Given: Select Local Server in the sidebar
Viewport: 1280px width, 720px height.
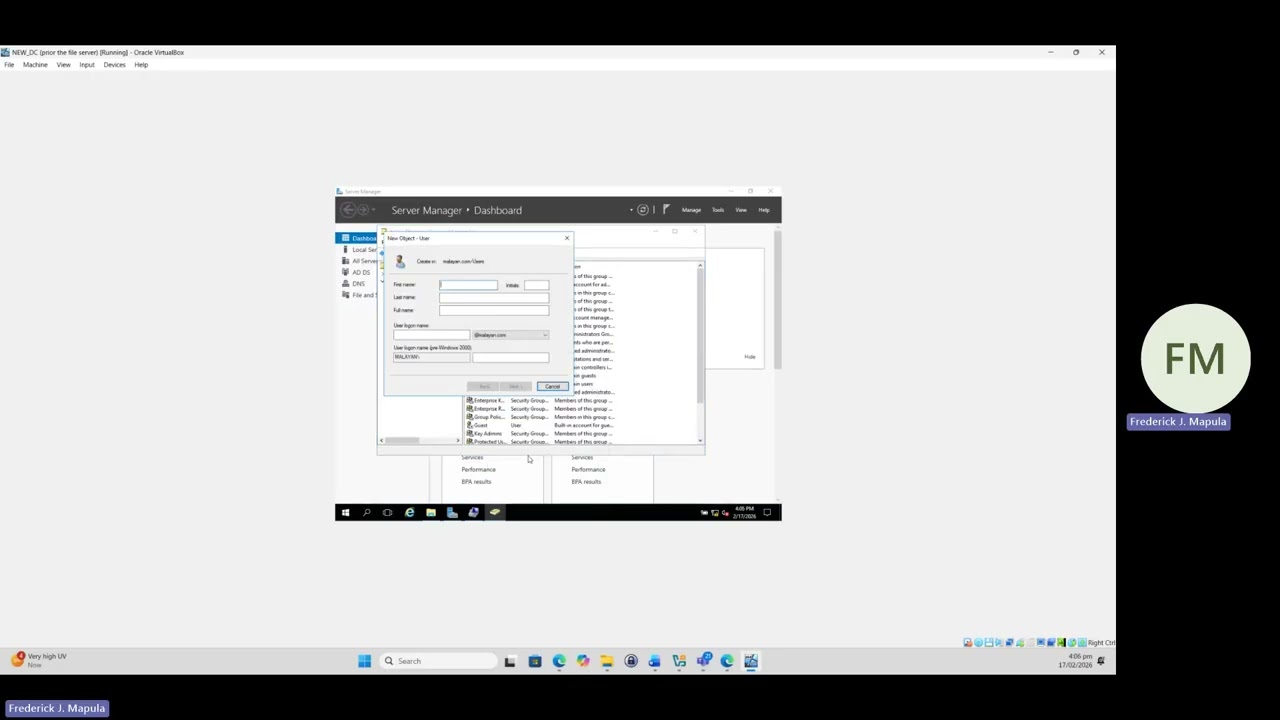Looking at the screenshot, I should click(357, 250).
